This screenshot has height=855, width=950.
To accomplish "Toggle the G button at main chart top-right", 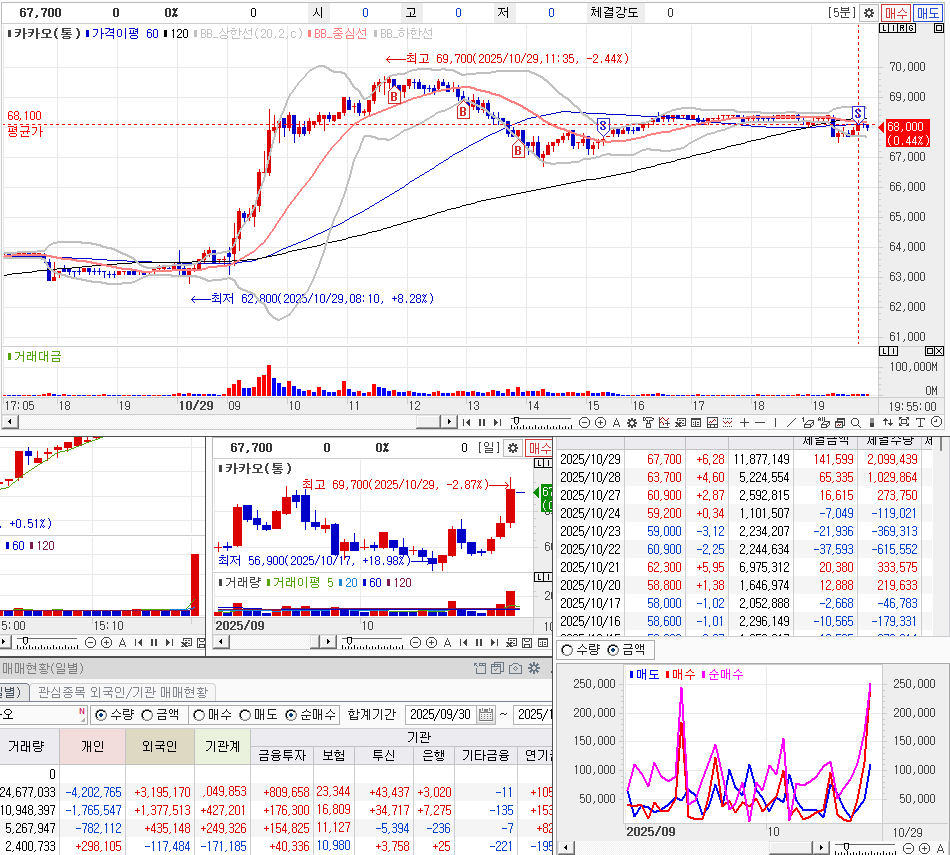I will pos(911,28).
